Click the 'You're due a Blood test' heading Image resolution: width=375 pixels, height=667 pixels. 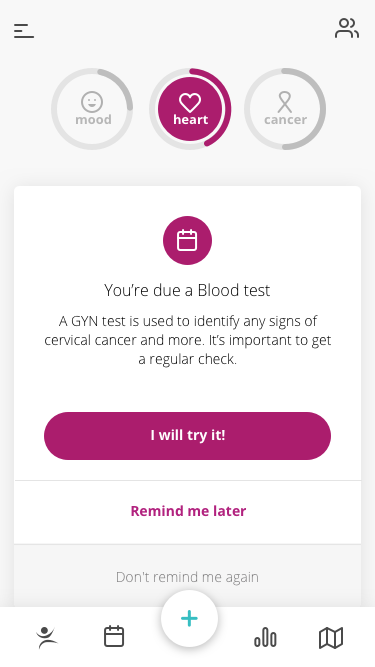(188, 290)
